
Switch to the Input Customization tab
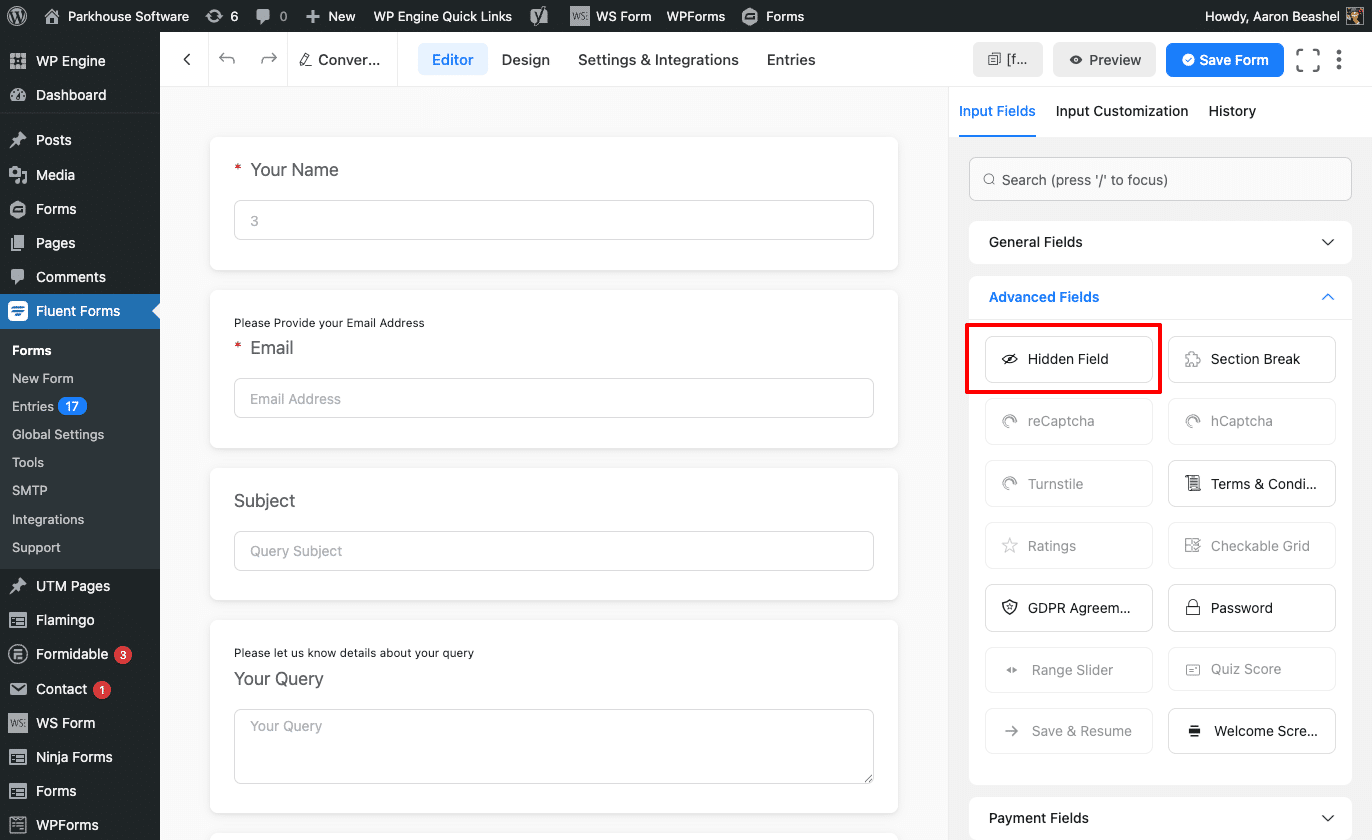tap(1121, 111)
